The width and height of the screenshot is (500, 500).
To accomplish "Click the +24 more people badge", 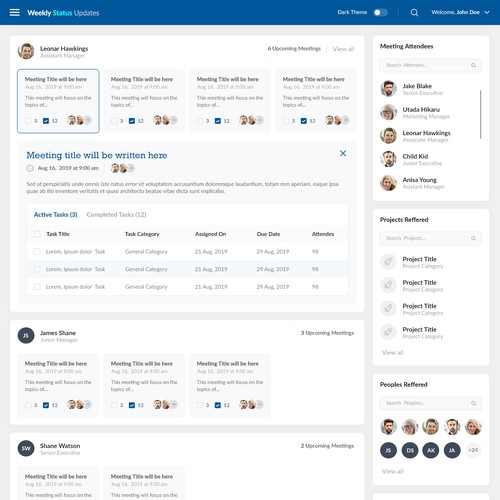I will pyautogui.click(x=473, y=450).
